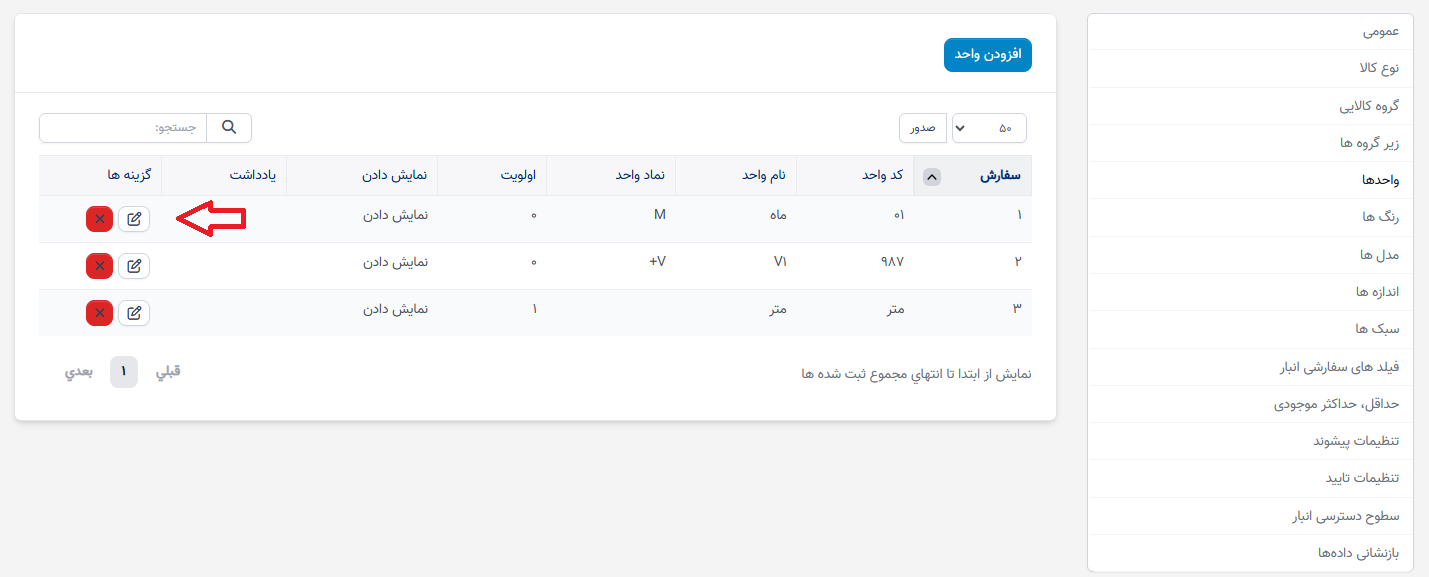Open the گروه کالایی sidebar item

[1250, 106]
